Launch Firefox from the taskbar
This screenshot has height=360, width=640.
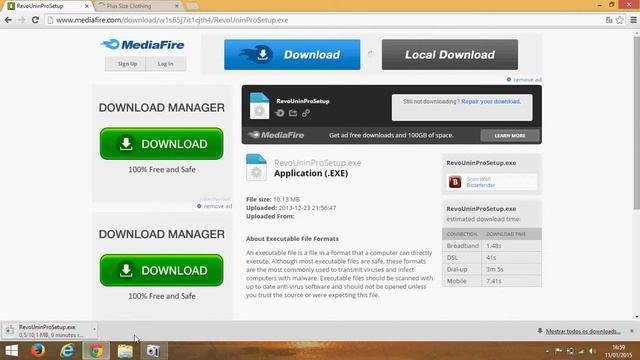[x=38, y=351]
